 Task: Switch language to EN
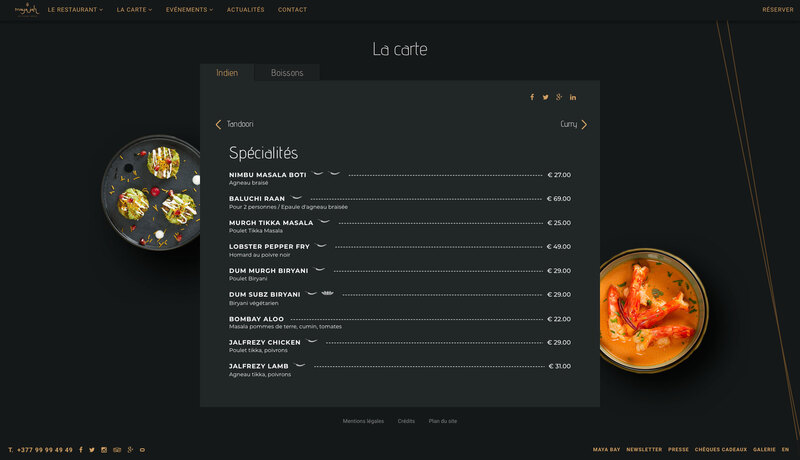click(785, 450)
